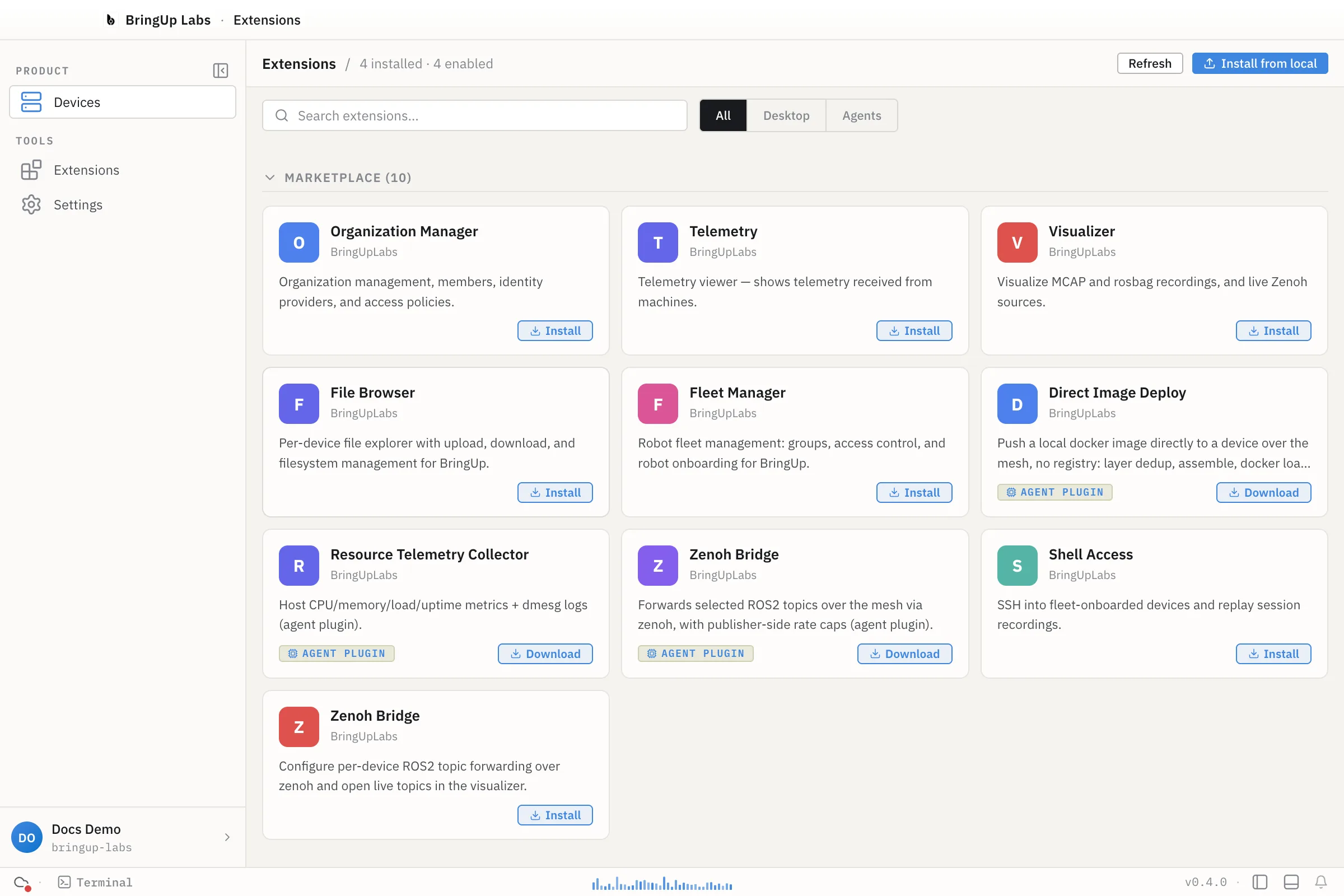The height and width of the screenshot is (896, 1344).
Task: Install the Organization Manager extension
Action: tap(555, 331)
